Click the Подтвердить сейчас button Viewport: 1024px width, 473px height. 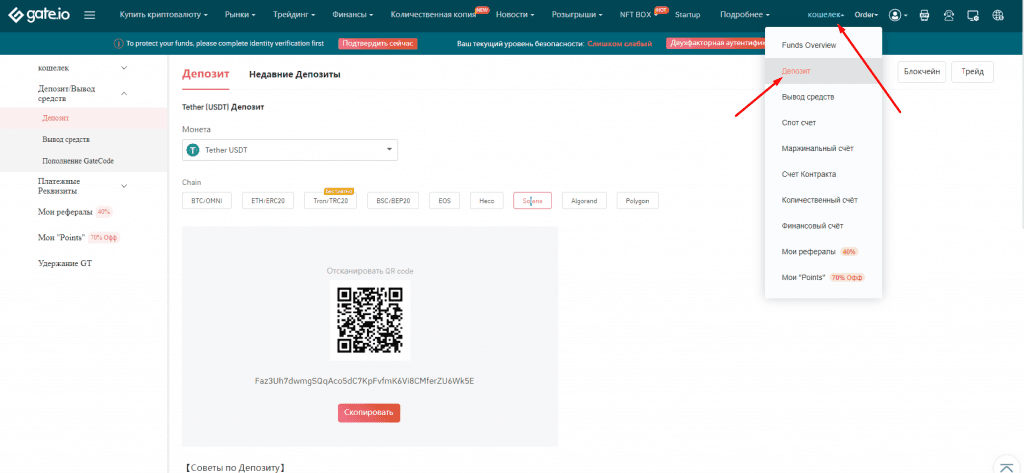pos(377,44)
